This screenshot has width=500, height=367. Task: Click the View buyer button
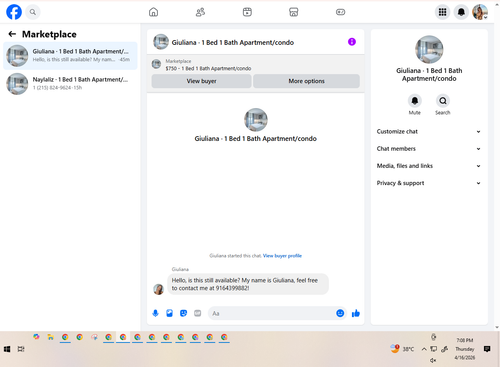point(201,81)
